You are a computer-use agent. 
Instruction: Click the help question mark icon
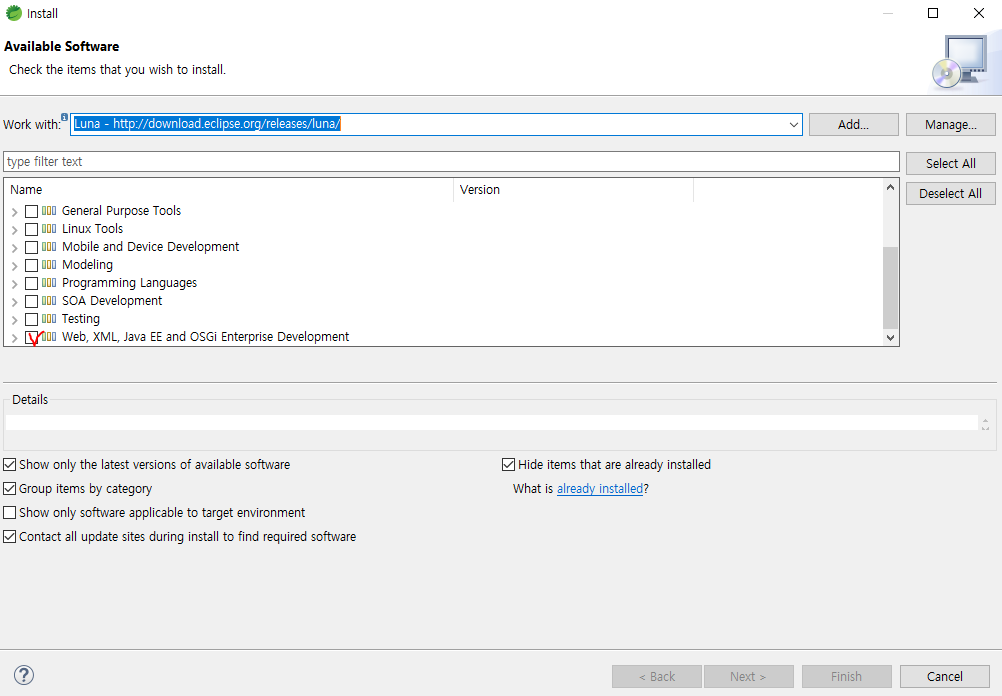(24, 675)
